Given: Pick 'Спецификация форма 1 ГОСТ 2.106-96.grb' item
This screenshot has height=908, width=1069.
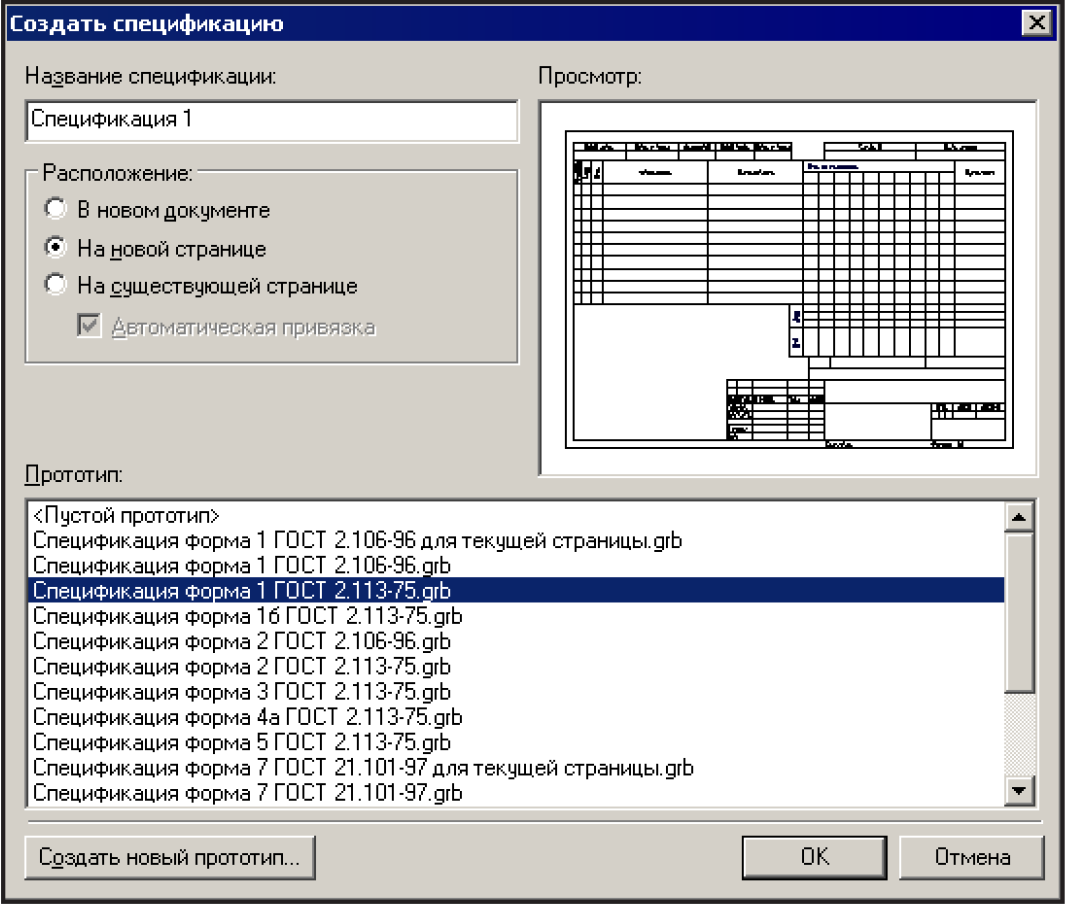Looking at the screenshot, I should tap(241, 566).
